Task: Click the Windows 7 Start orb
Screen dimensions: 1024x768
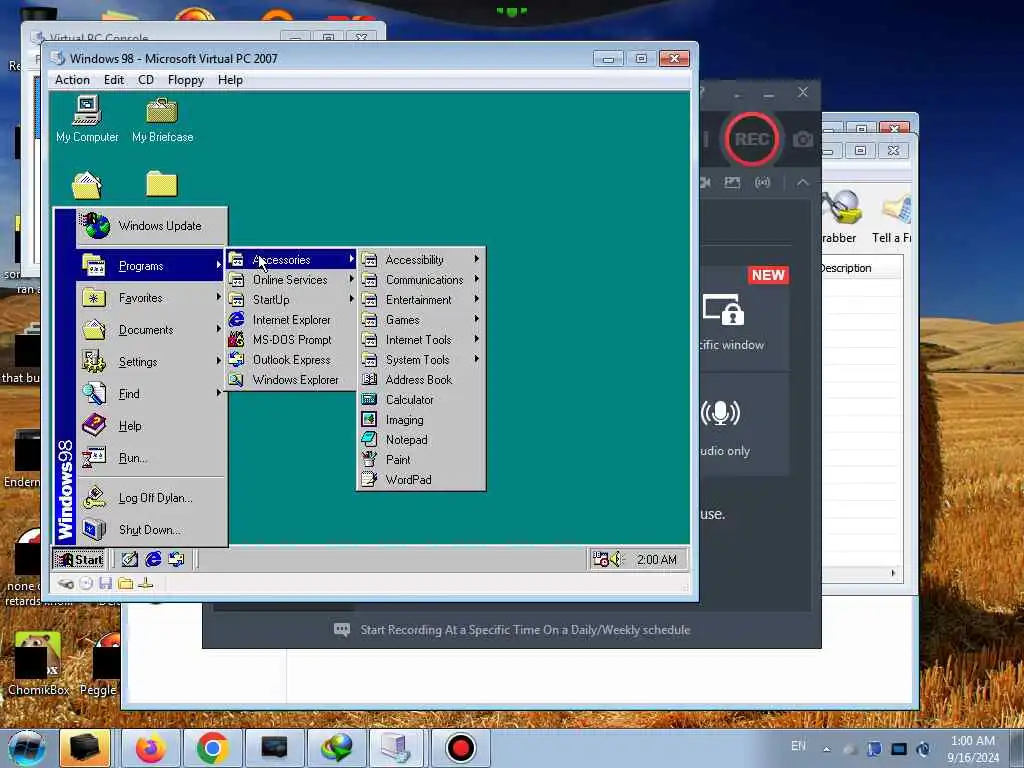Action: (27, 748)
